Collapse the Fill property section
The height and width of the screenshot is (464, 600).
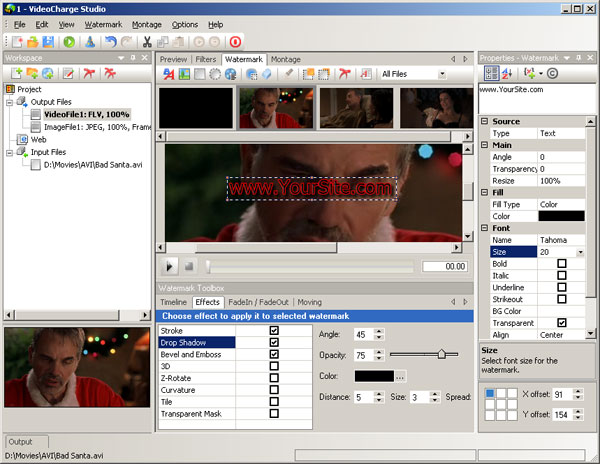484,192
